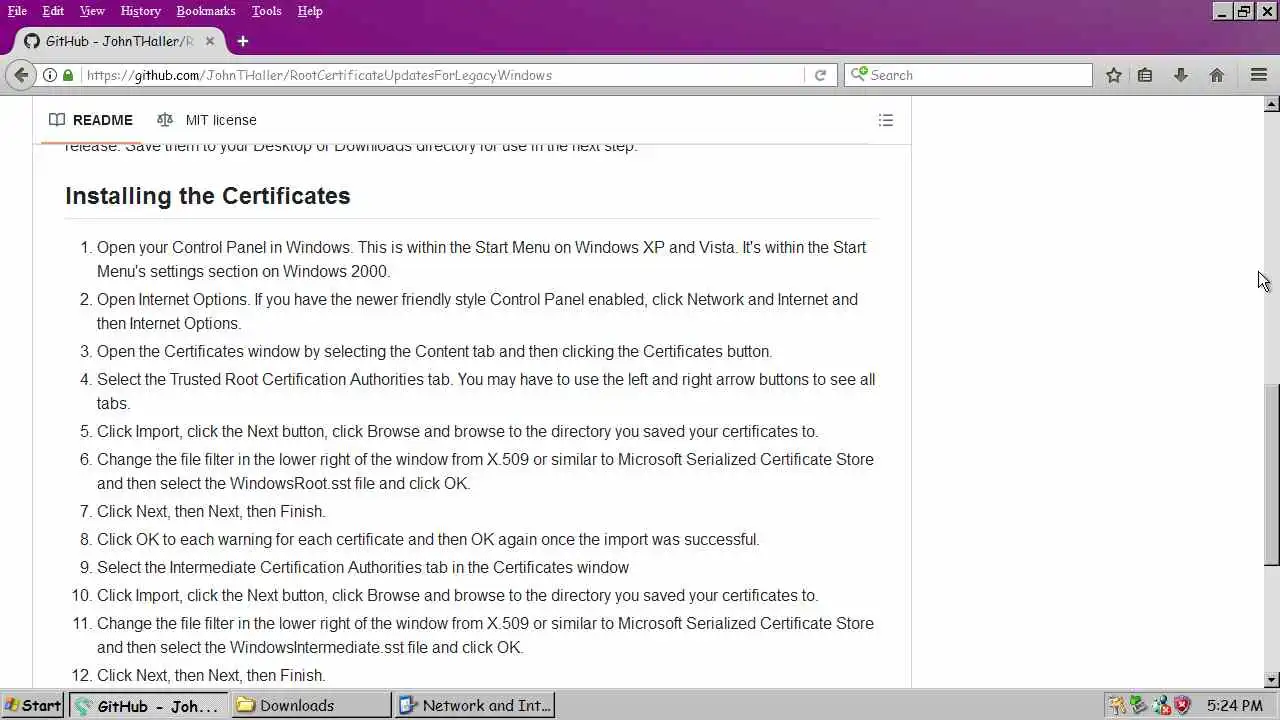Click the text 'WindowsRoot.sst file and click OK'
Image resolution: width=1280 pixels, height=720 pixels.
(350, 483)
